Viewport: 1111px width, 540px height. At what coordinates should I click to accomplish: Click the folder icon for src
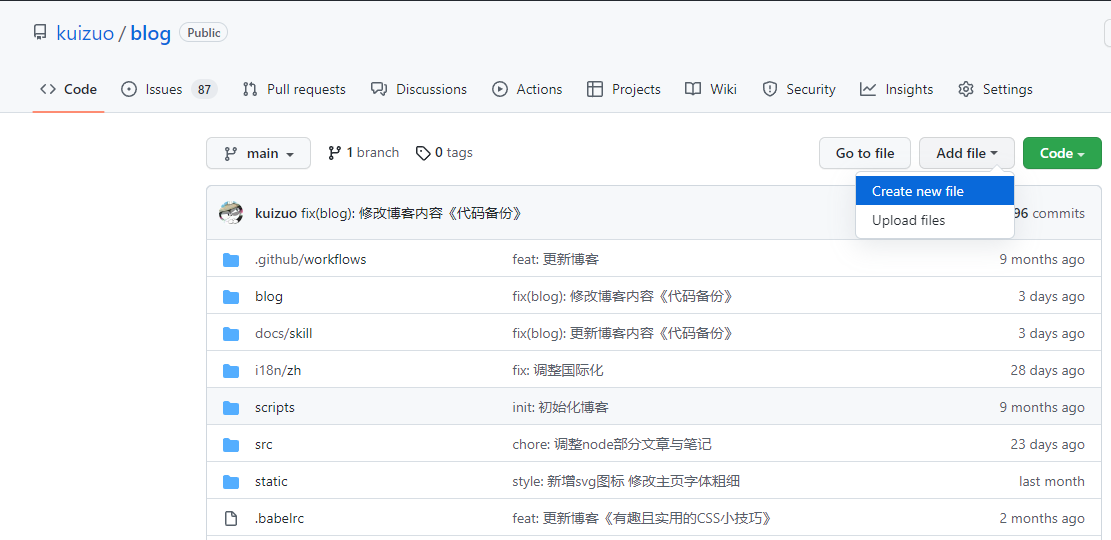[x=231, y=444]
